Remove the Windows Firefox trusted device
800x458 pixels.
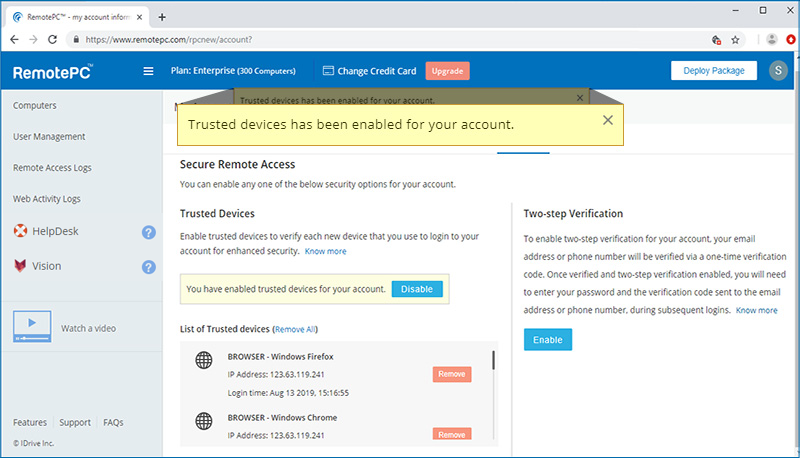pyautogui.click(x=452, y=374)
